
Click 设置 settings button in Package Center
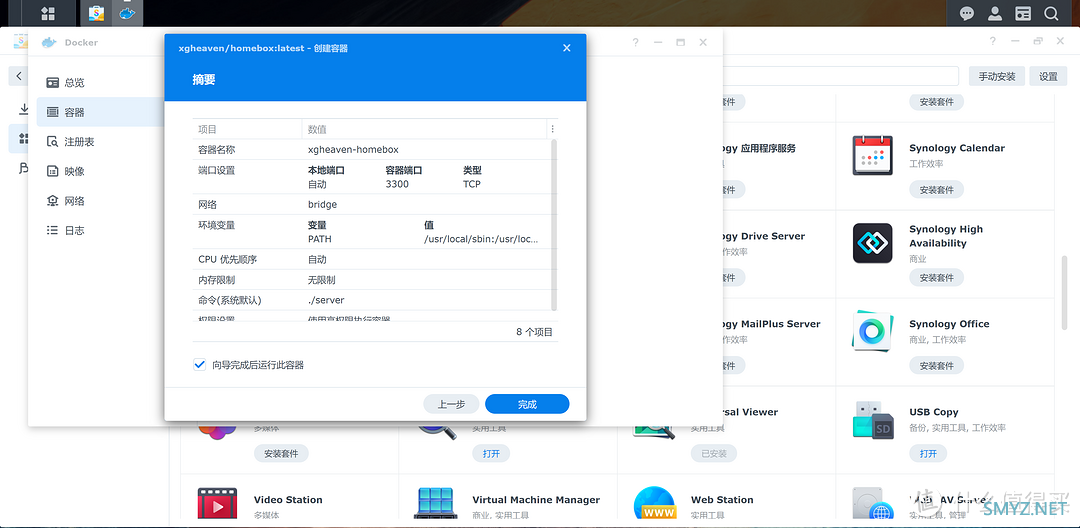pyautogui.click(x=1048, y=76)
